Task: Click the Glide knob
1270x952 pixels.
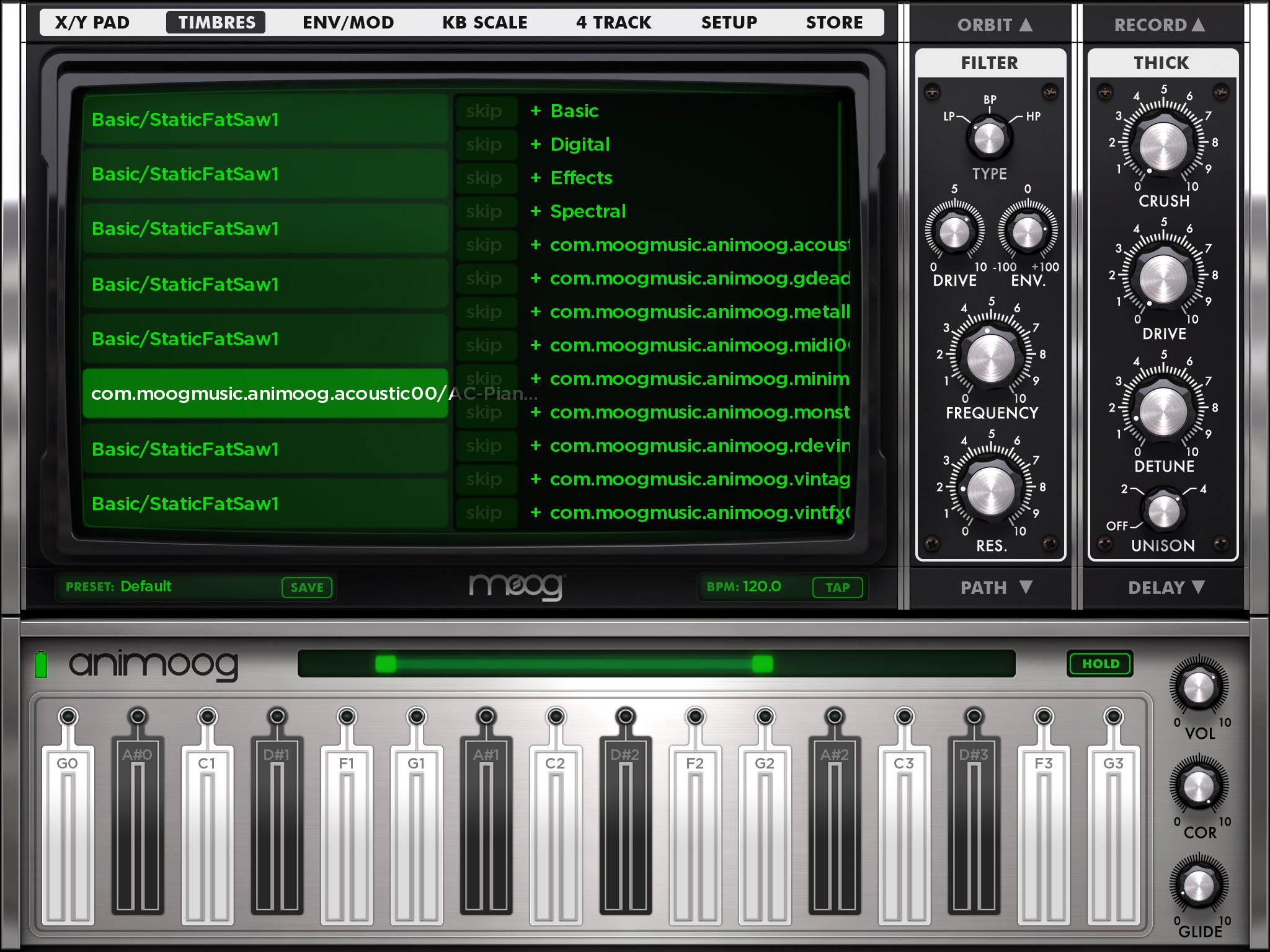Action: [x=1199, y=885]
